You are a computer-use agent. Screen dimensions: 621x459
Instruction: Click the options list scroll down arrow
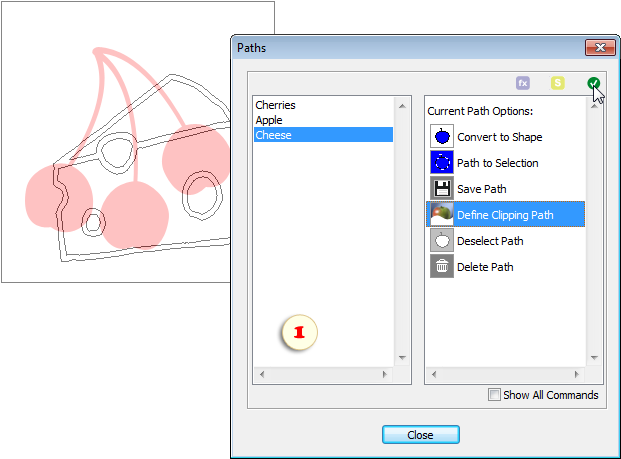click(x=594, y=358)
